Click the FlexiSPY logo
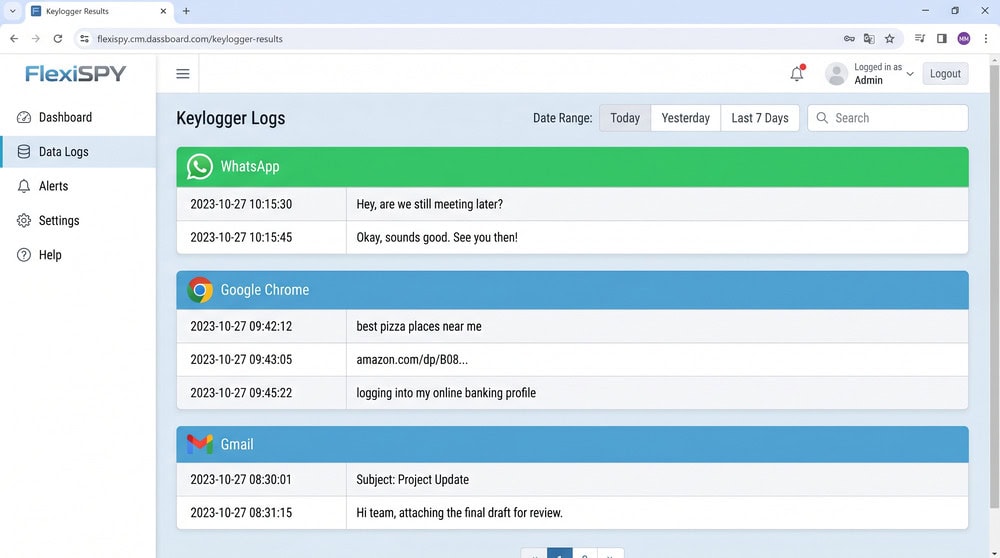Viewport: 1000px width, 558px height. tap(75, 74)
